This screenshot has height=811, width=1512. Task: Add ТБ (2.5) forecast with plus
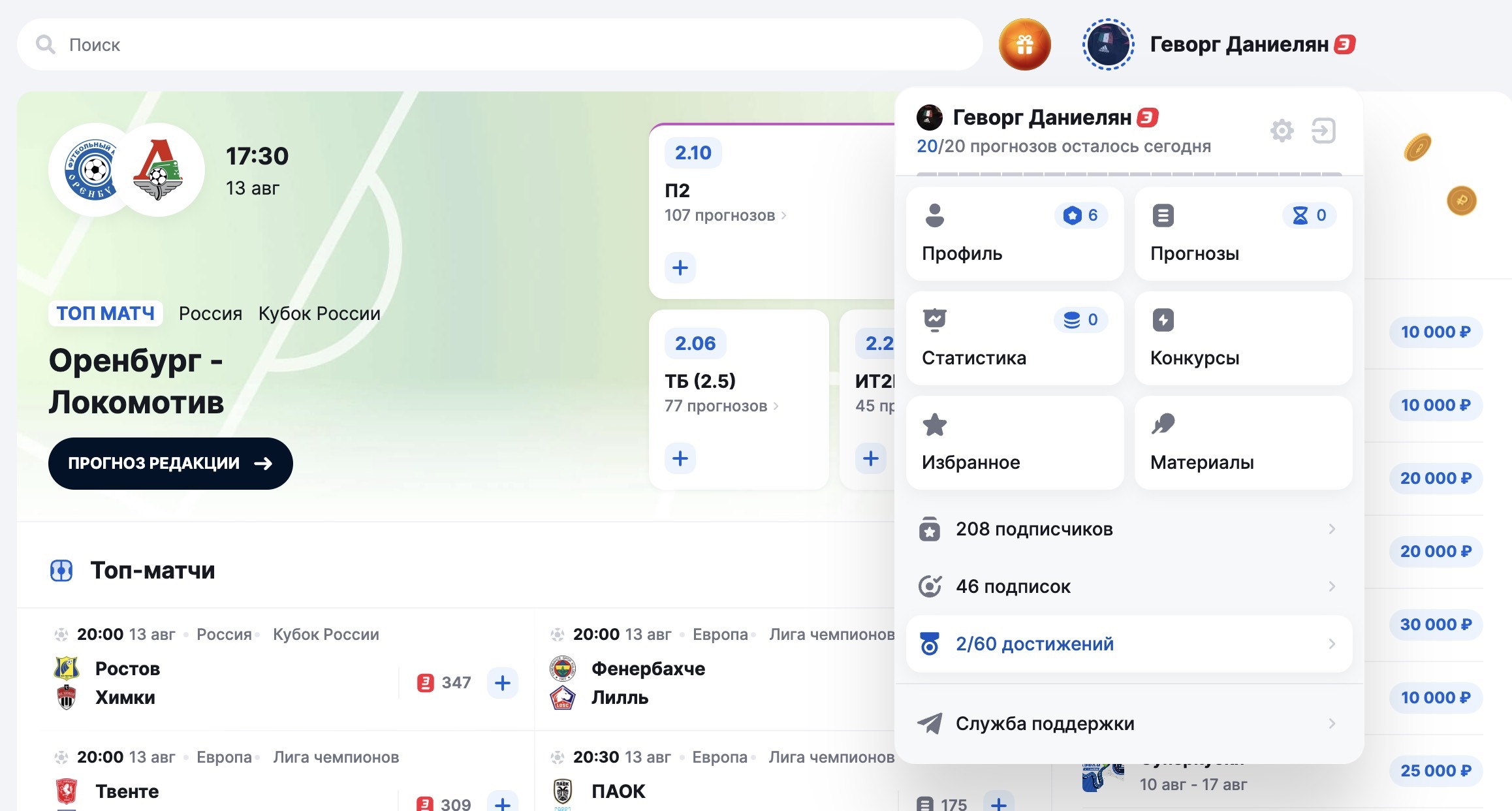tap(680, 458)
